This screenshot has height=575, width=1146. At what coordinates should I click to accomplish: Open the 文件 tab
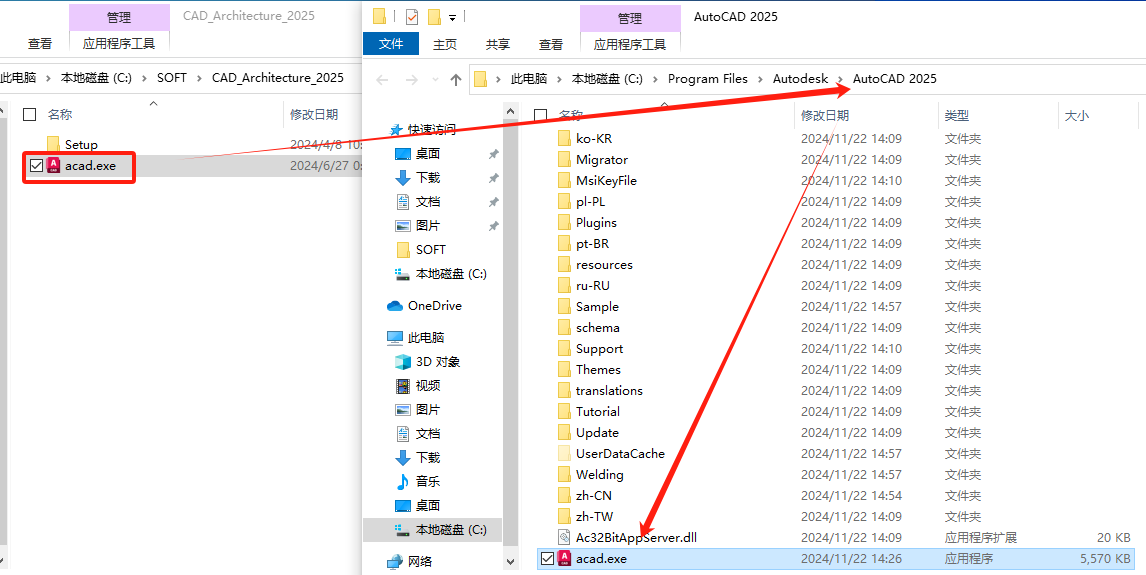click(x=391, y=44)
